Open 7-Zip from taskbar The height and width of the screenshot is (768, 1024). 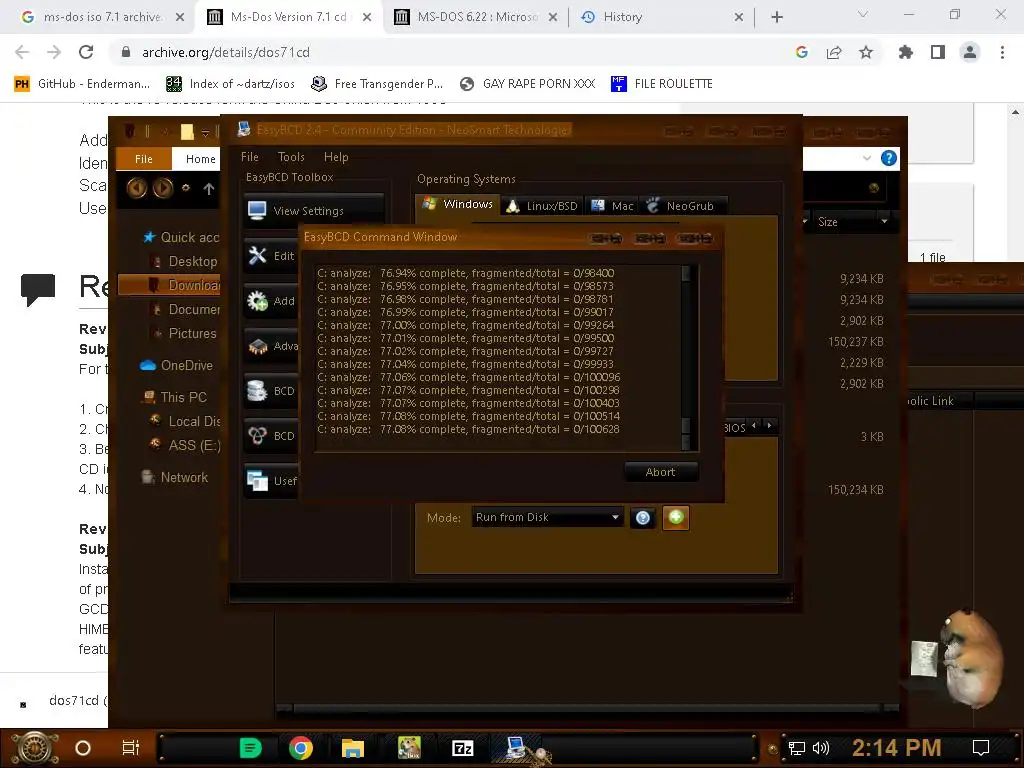pos(462,748)
